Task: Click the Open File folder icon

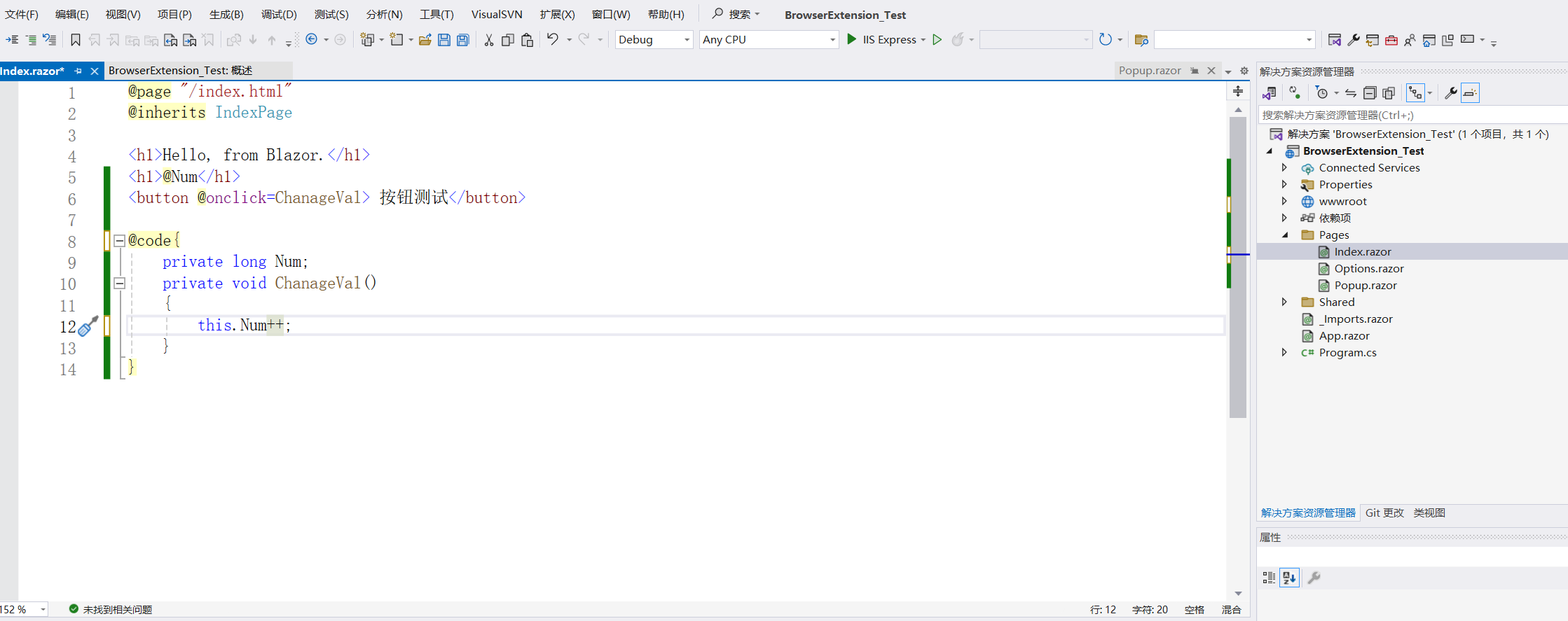Action: pyautogui.click(x=425, y=40)
